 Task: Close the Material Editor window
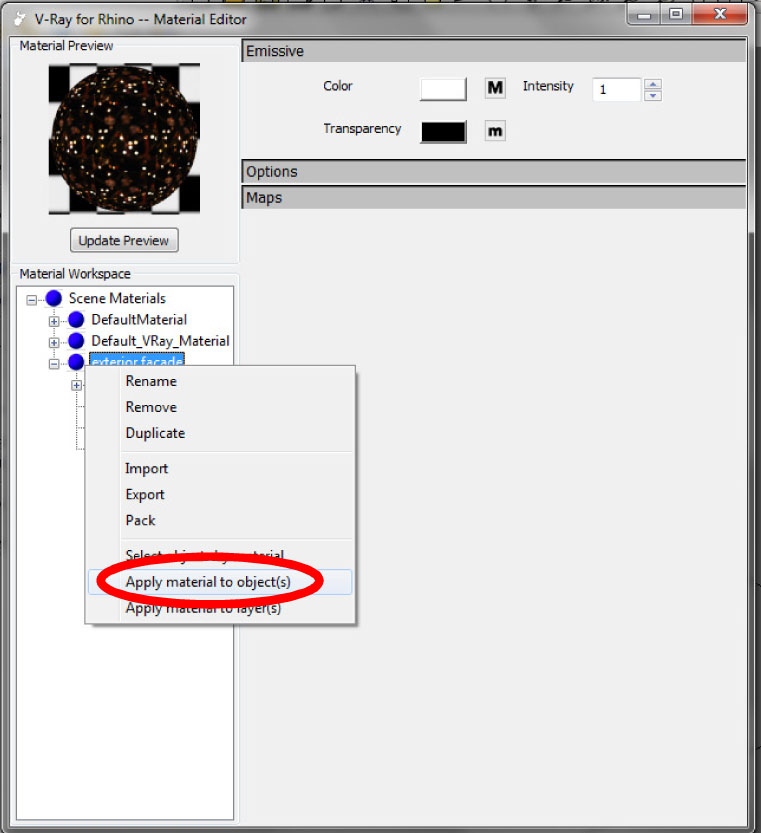point(720,14)
